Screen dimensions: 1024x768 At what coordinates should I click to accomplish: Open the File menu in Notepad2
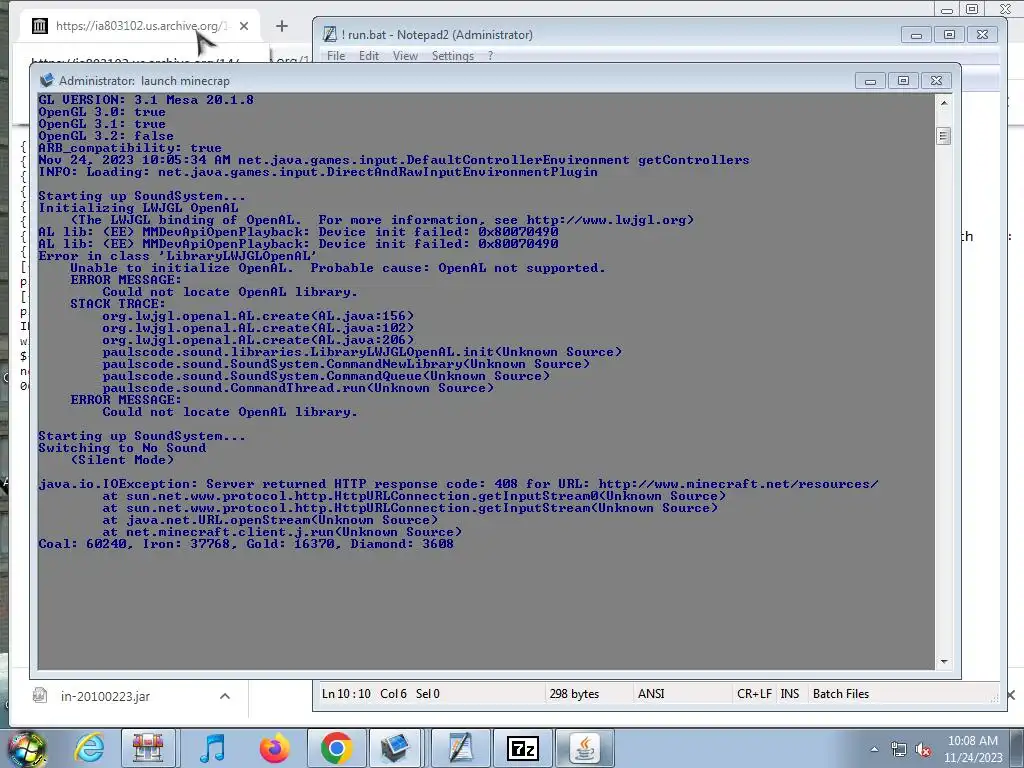click(336, 56)
